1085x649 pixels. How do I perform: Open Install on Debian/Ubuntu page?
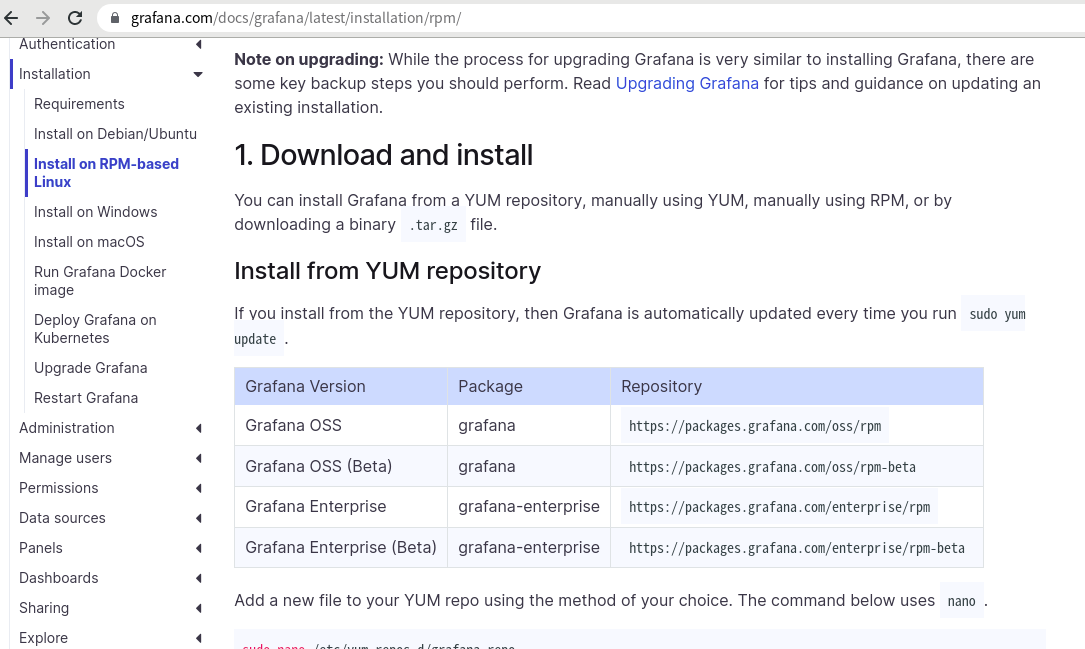click(116, 134)
